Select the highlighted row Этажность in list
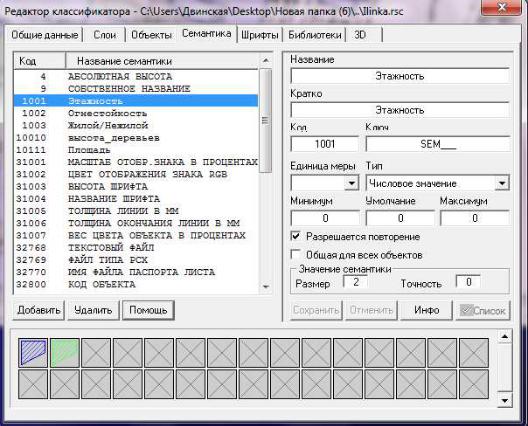 136,101
